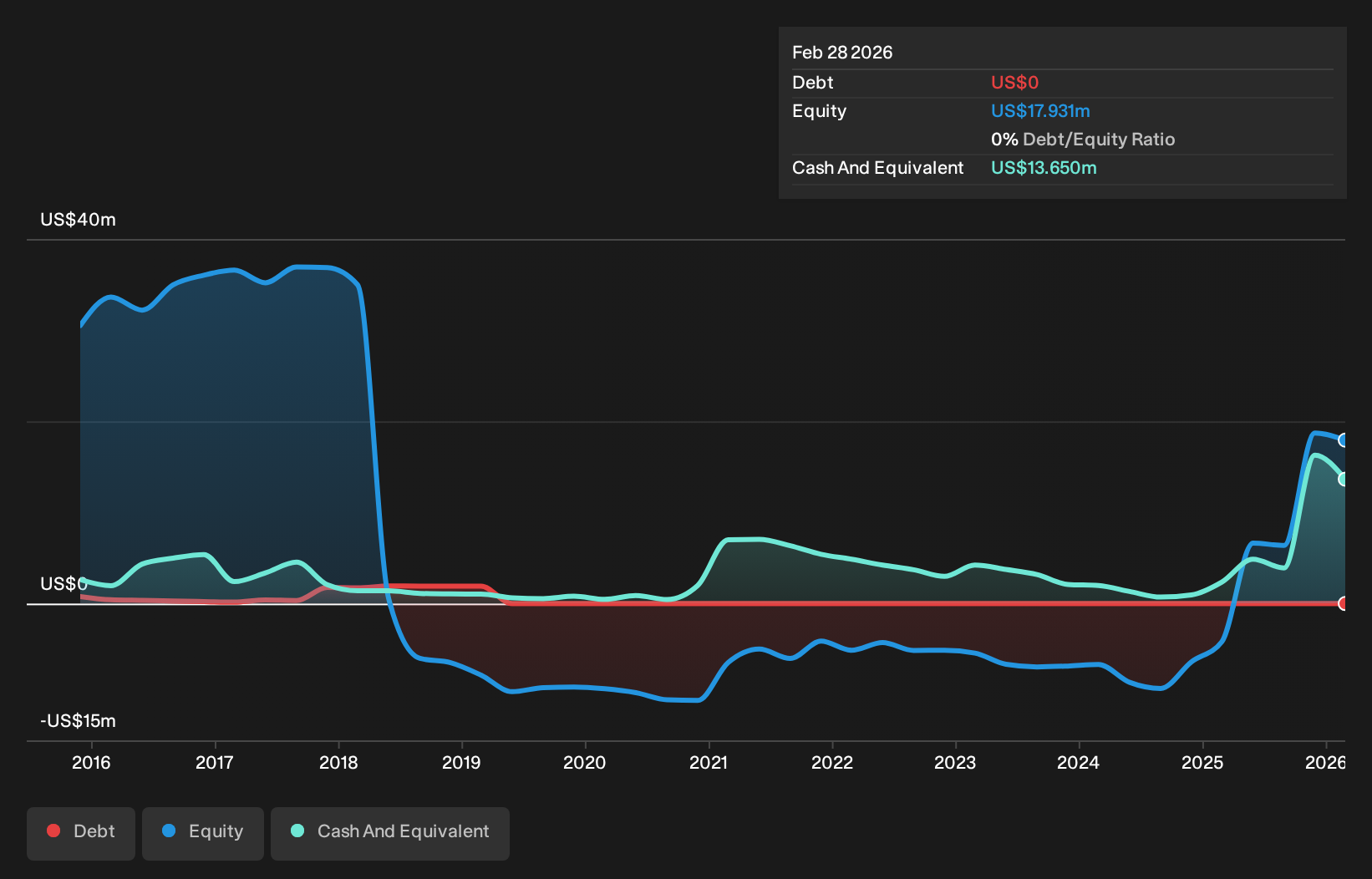The image size is (1372, 879).
Task: Click the teal Cash endpoint marker
Action: pos(1343,479)
